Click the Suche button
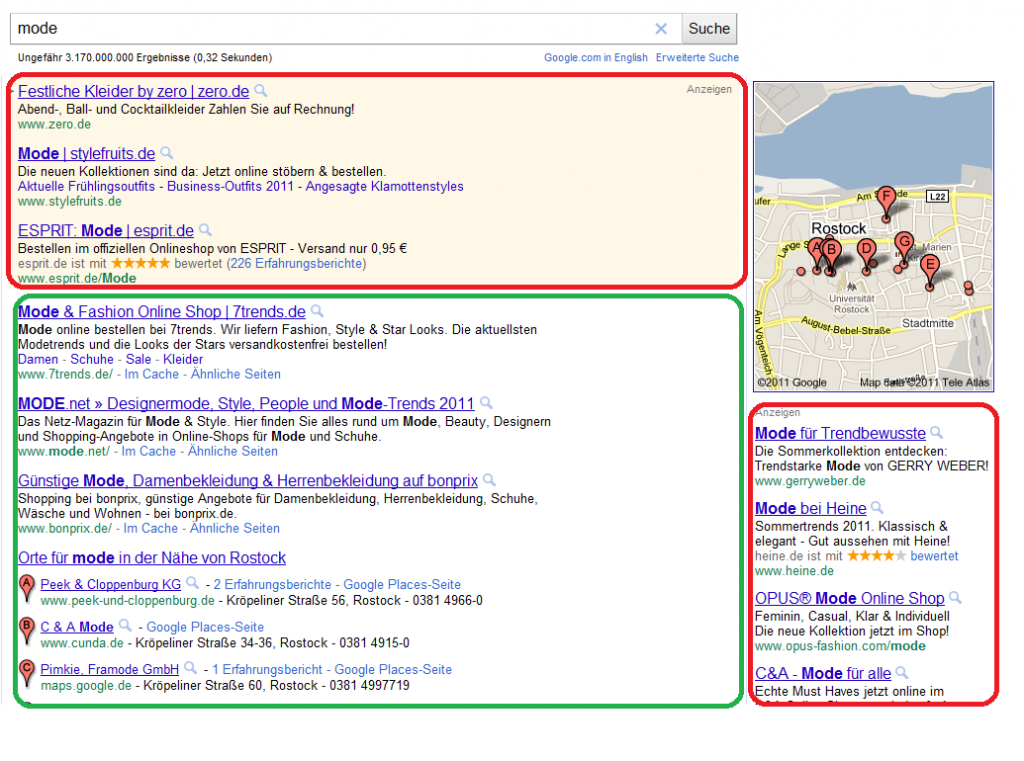The image size is (1024, 761). [x=709, y=29]
